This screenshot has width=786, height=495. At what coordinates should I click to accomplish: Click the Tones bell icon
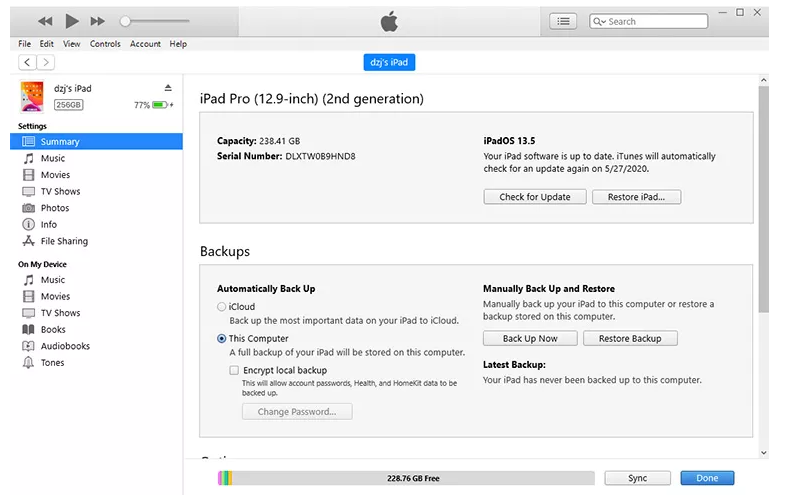pos(29,363)
